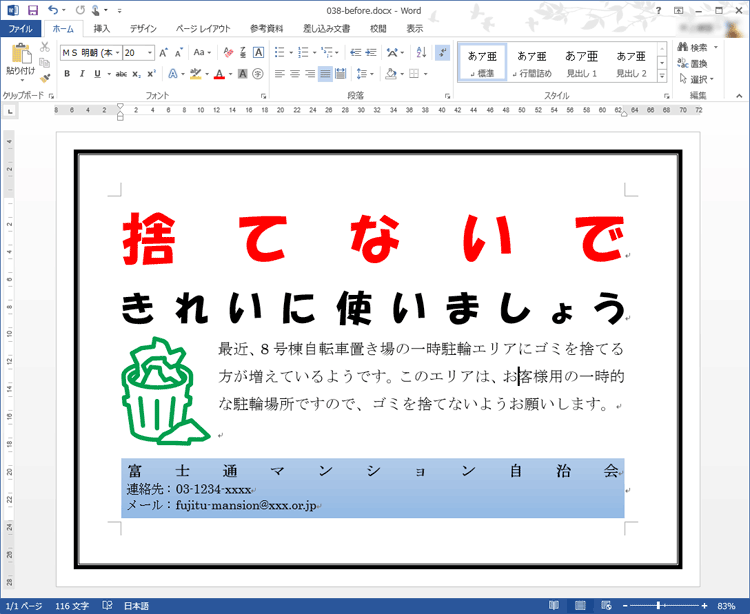Click the Character Shading icon

pos(243,74)
